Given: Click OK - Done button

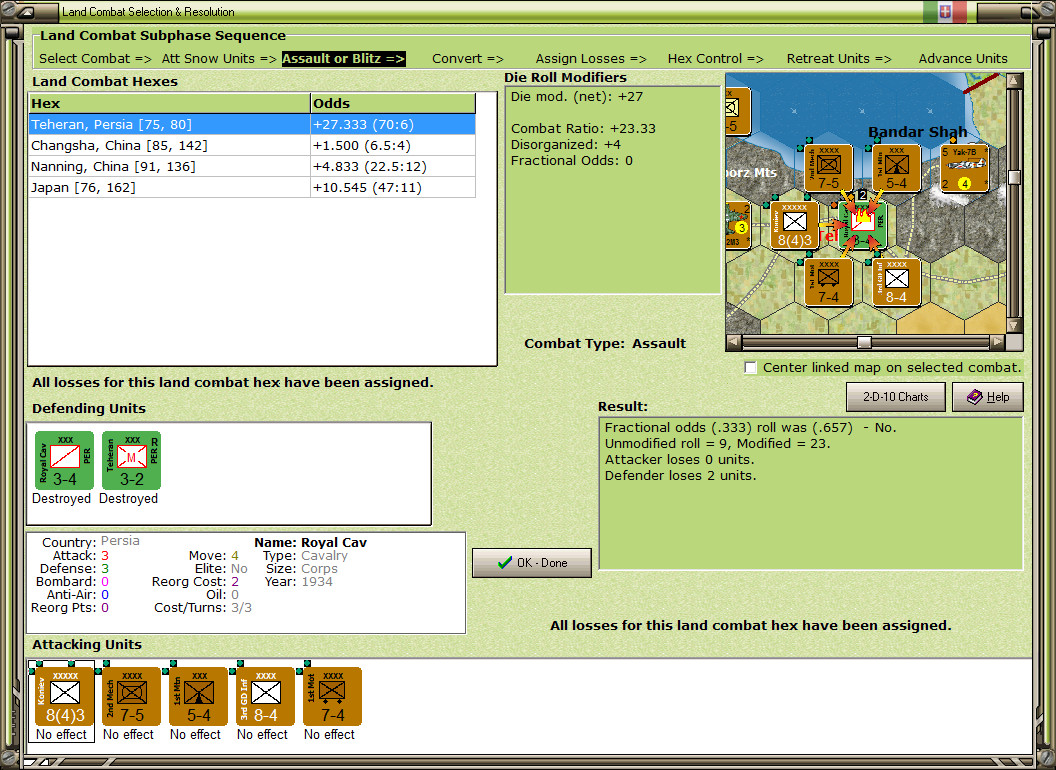Looking at the screenshot, I should [x=532, y=563].
